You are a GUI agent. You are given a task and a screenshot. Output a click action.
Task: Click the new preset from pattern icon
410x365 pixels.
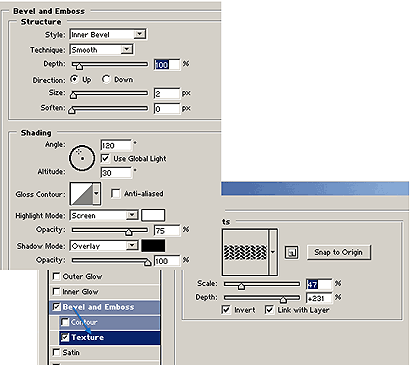coord(291,253)
